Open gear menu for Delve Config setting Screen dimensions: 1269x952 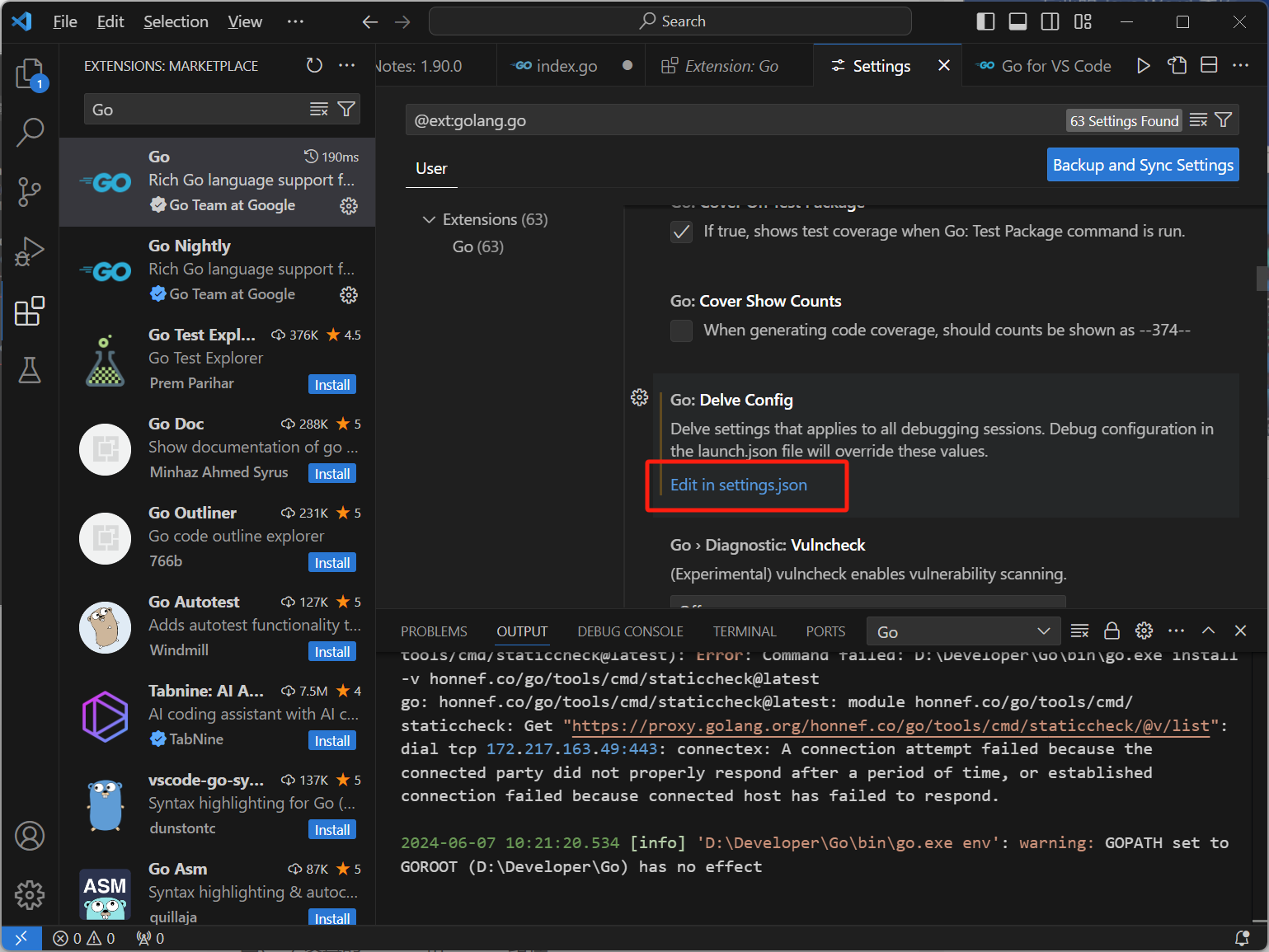(x=639, y=397)
